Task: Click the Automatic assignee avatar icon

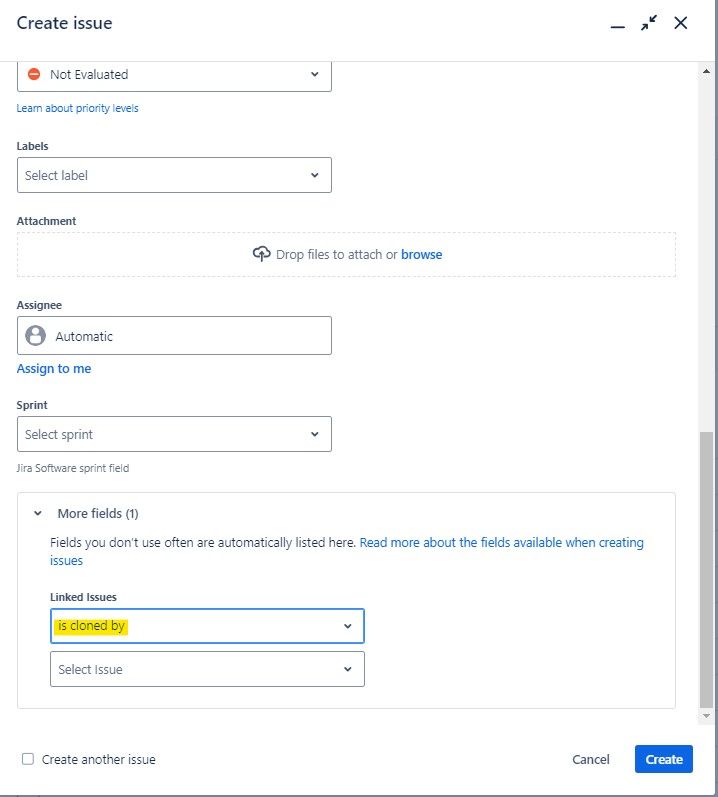Action: (36, 335)
